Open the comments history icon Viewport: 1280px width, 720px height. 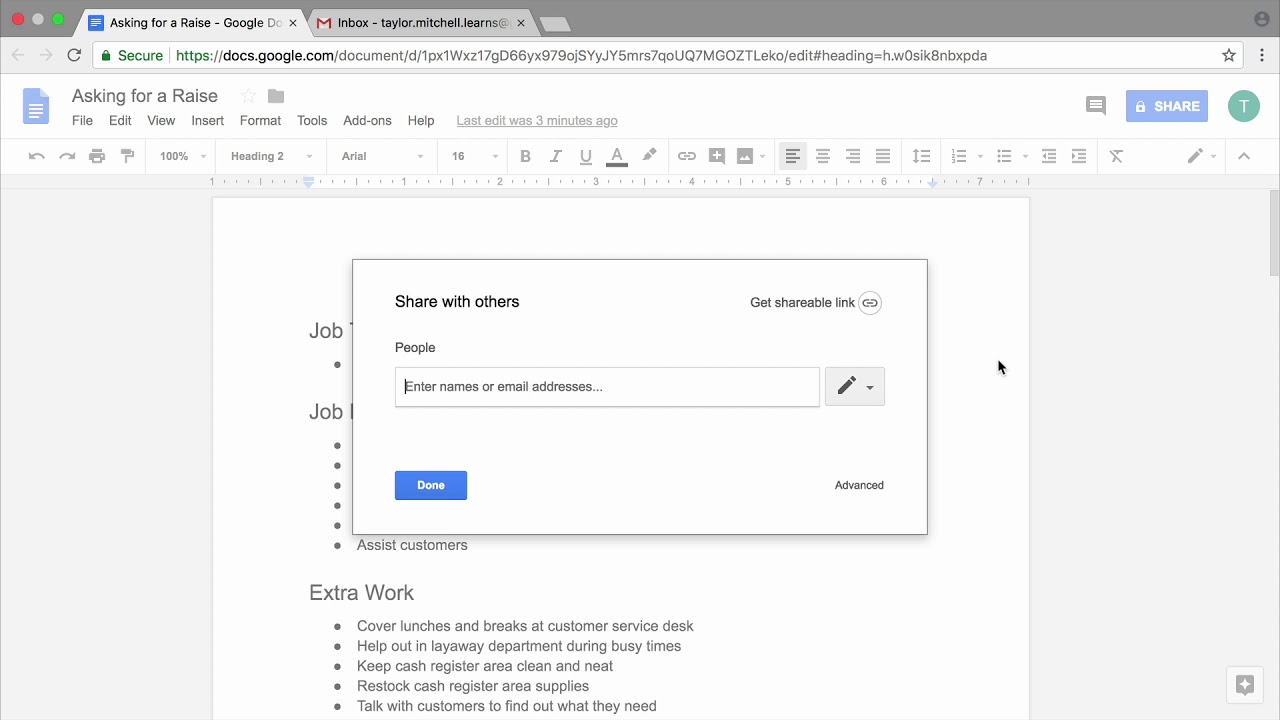pyautogui.click(x=1096, y=105)
